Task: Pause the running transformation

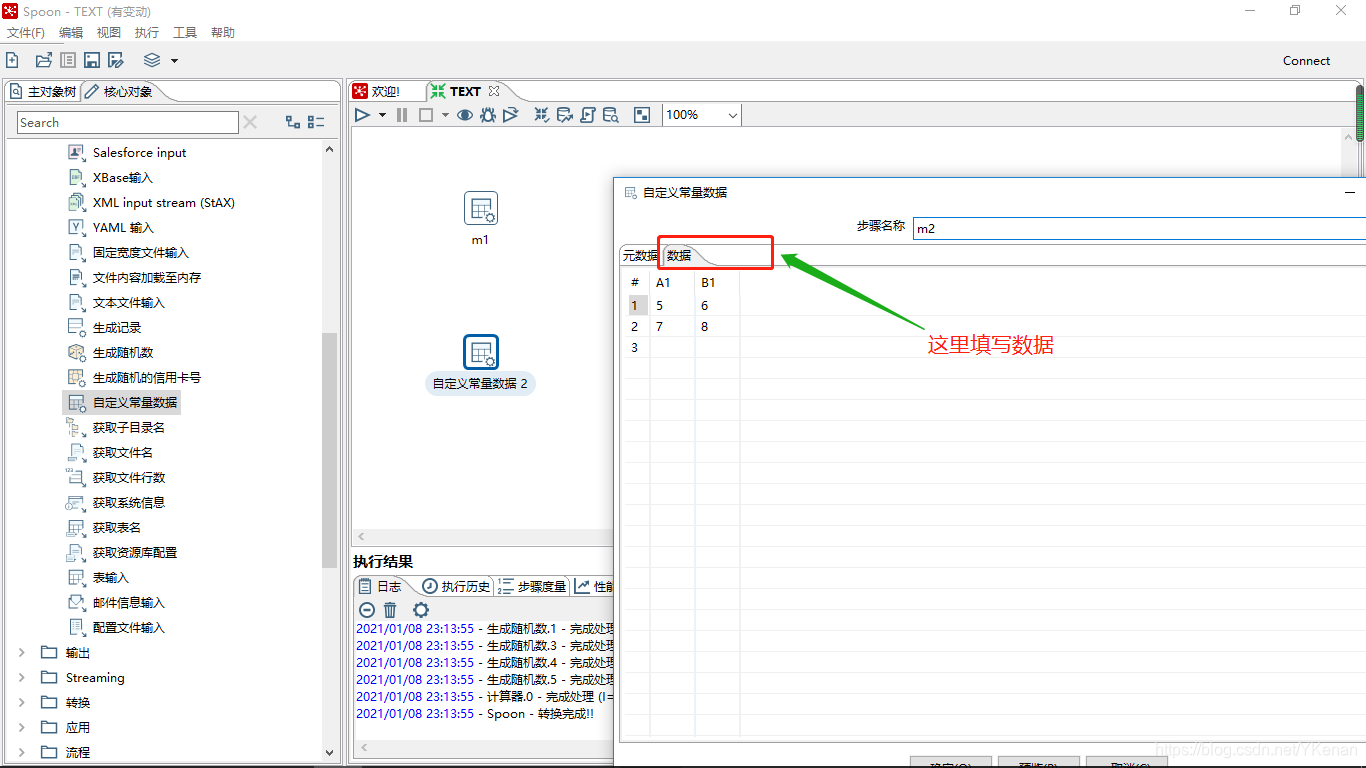Action: [x=402, y=115]
